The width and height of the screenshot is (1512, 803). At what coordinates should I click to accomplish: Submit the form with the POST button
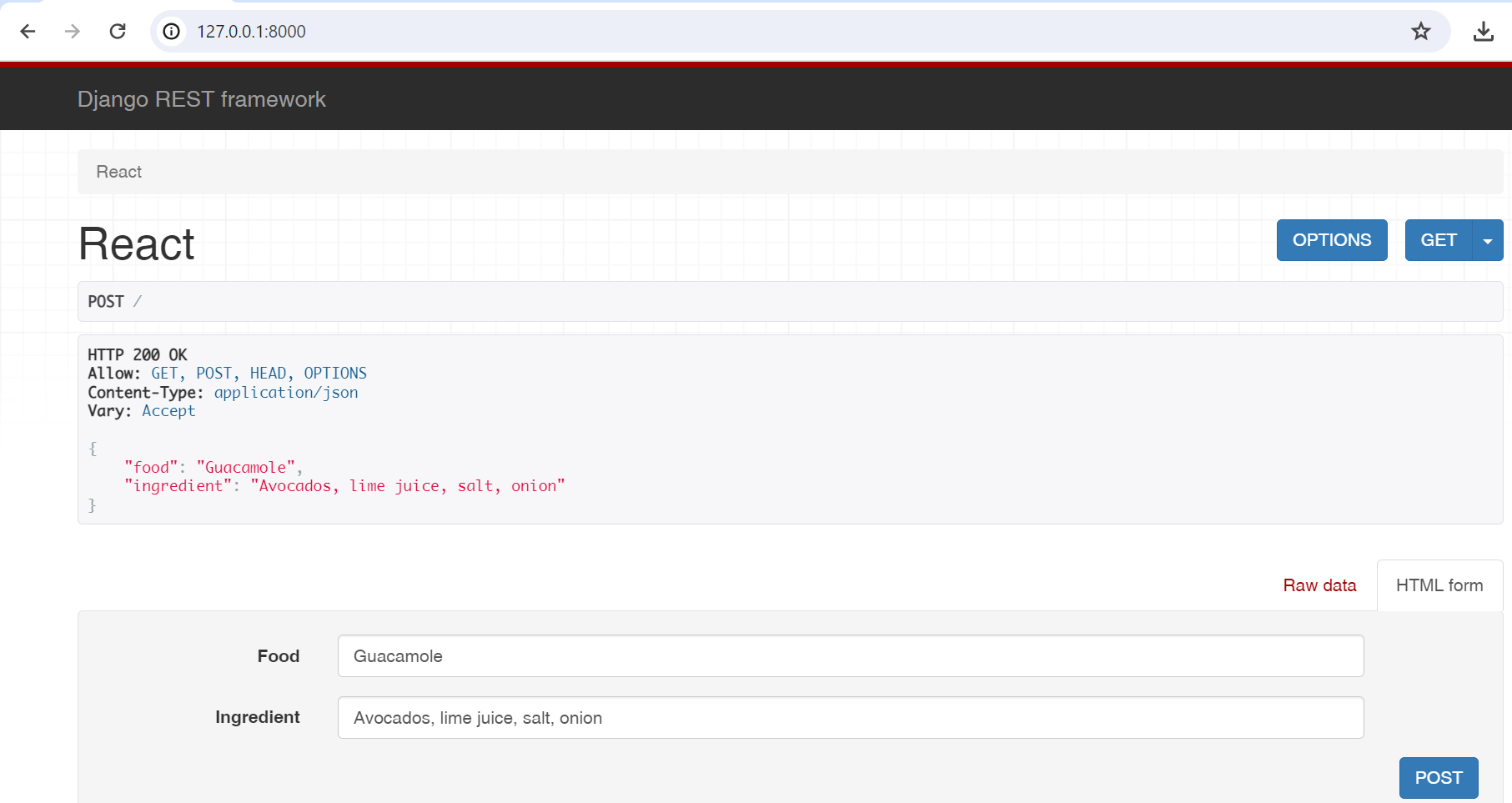point(1439,778)
